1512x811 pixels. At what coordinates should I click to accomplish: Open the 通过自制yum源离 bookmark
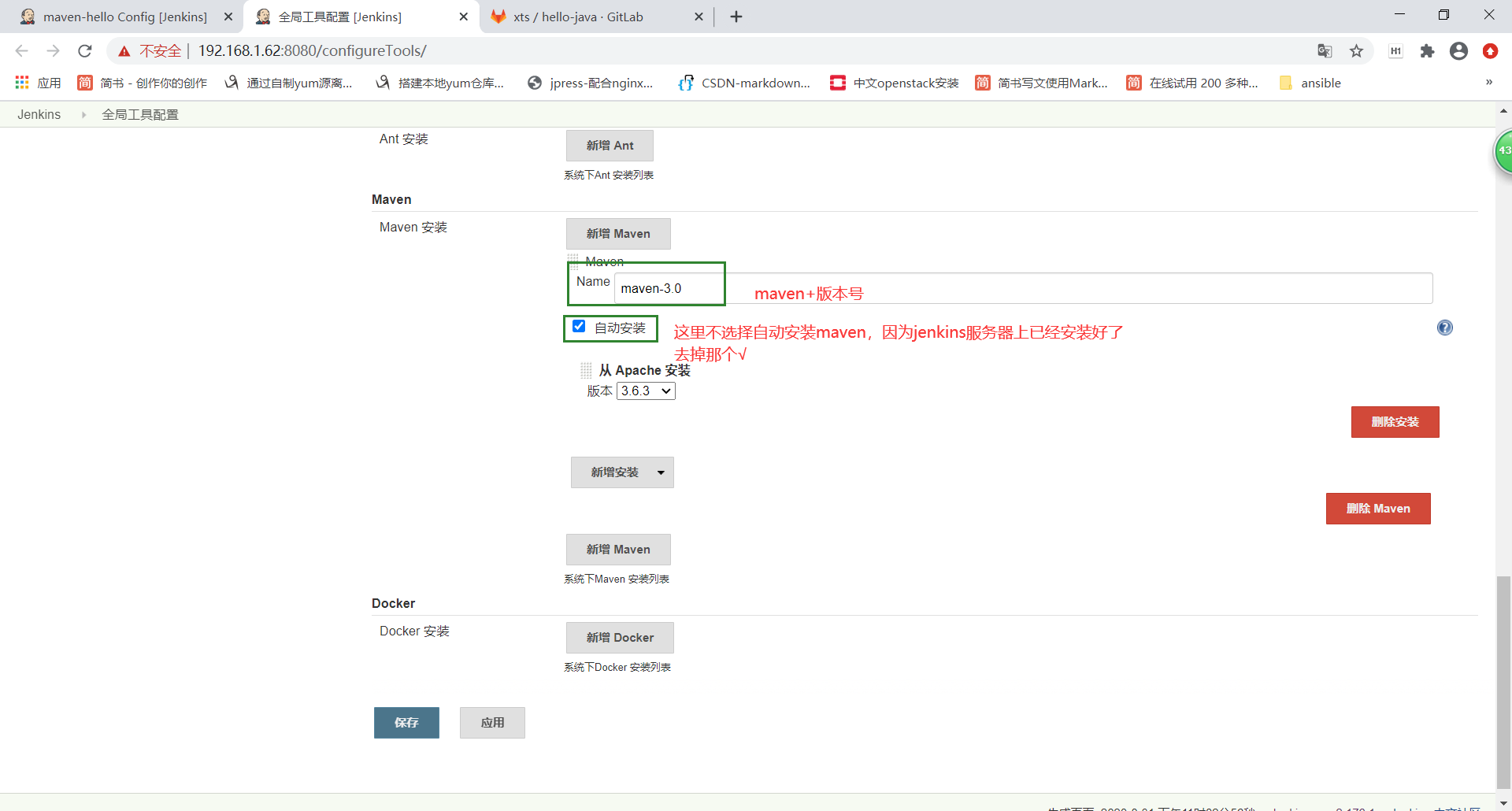pyautogui.click(x=288, y=83)
